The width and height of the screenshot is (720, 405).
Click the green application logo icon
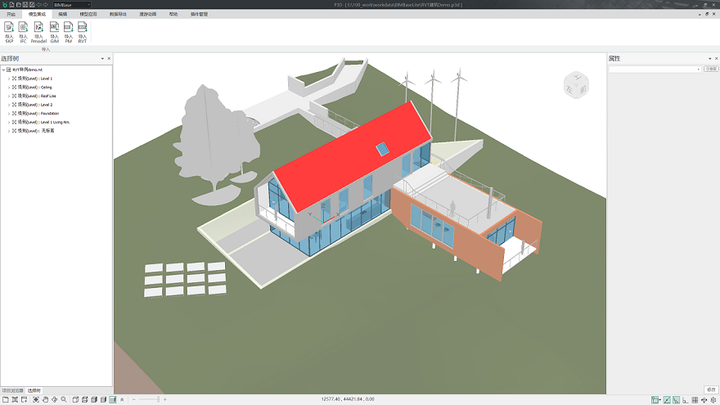click(5, 5)
